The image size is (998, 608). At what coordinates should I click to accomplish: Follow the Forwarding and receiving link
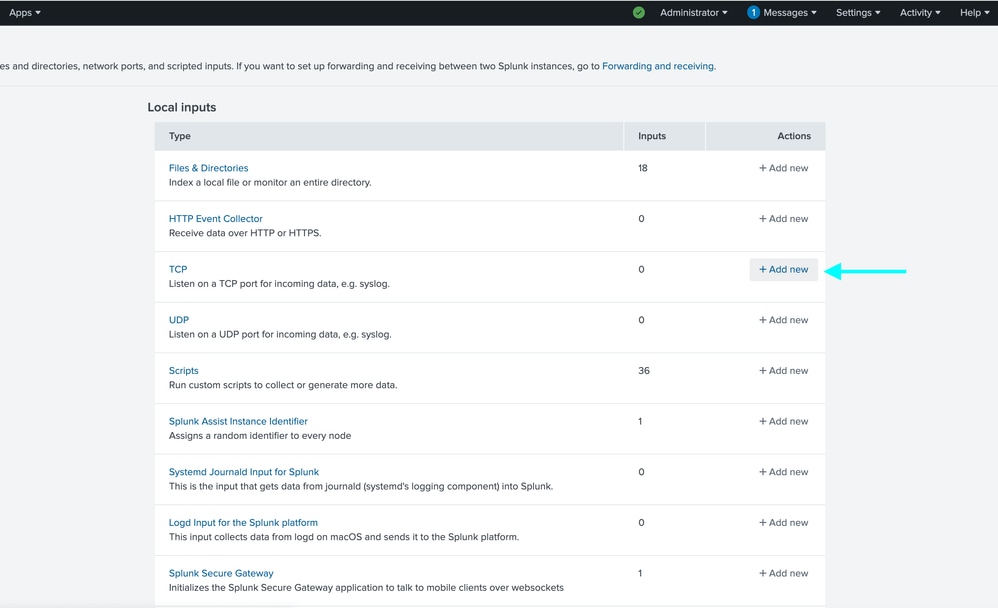pyautogui.click(x=657, y=66)
